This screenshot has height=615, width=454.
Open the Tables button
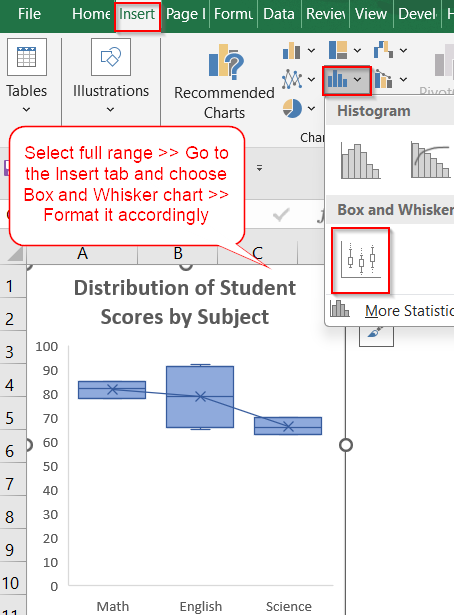pos(27,76)
